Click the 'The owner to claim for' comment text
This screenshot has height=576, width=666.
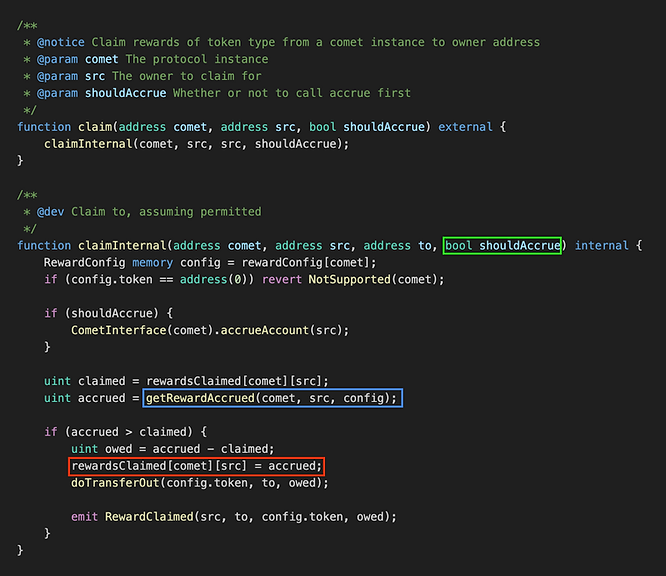tap(186, 76)
